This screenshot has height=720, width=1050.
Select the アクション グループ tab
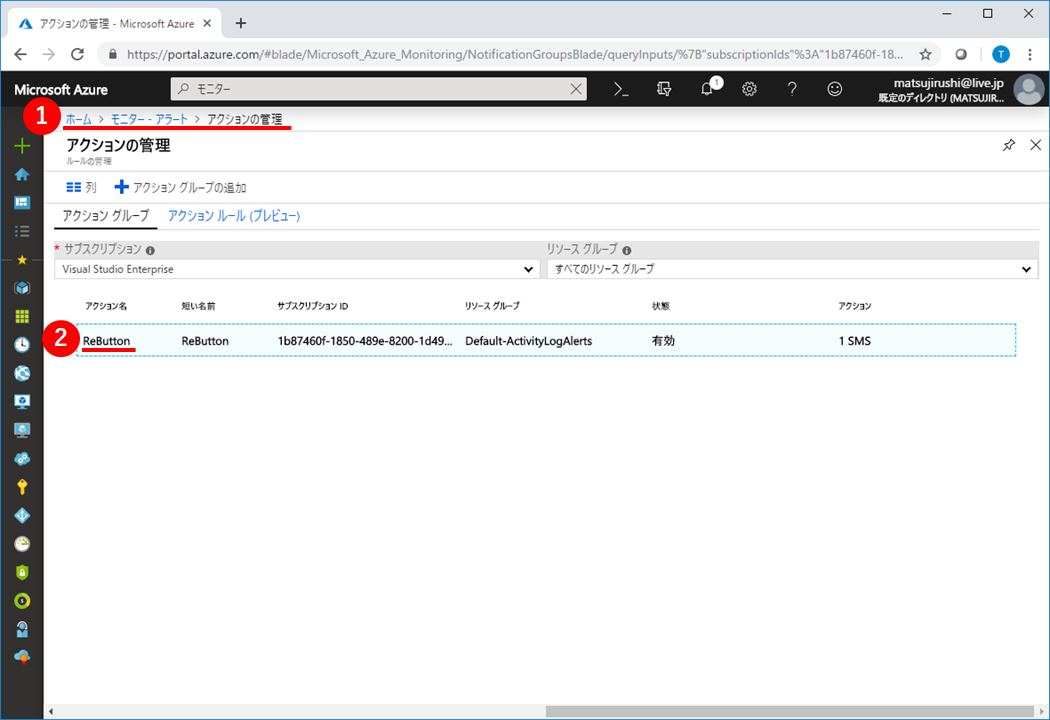(106, 216)
